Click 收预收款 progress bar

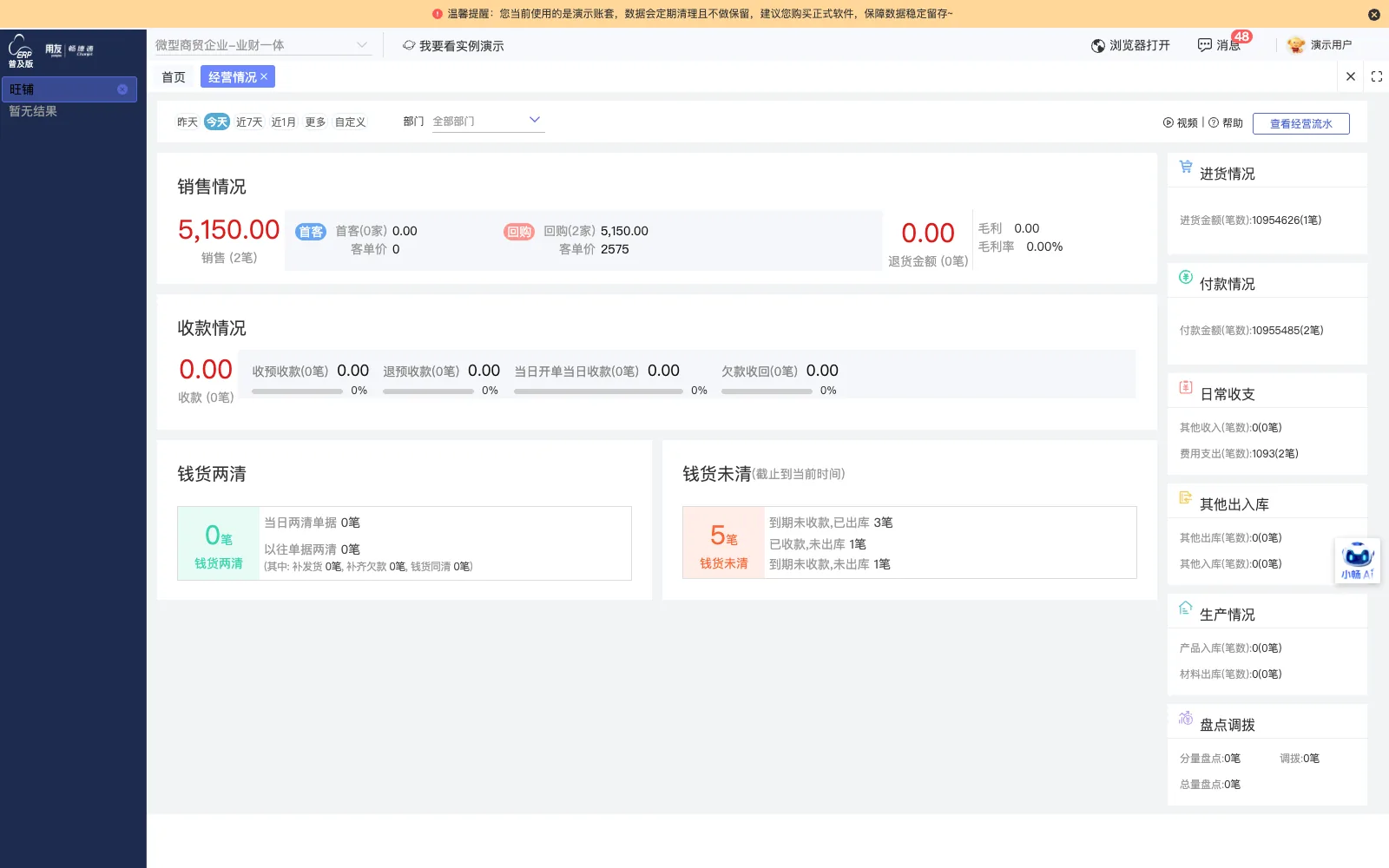(x=297, y=391)
